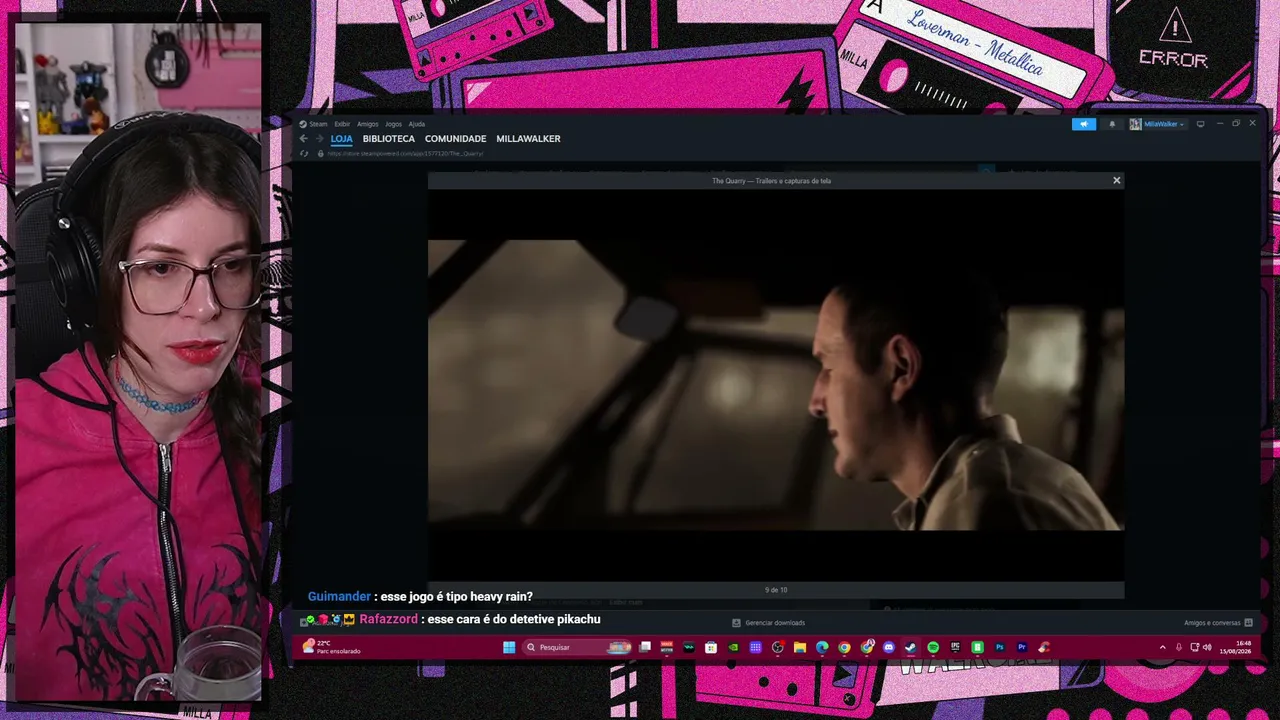The height and width of the screenshot is (720, 1280).
Task: Click the '9 de 10' image counter
Action: coord(776,590)
